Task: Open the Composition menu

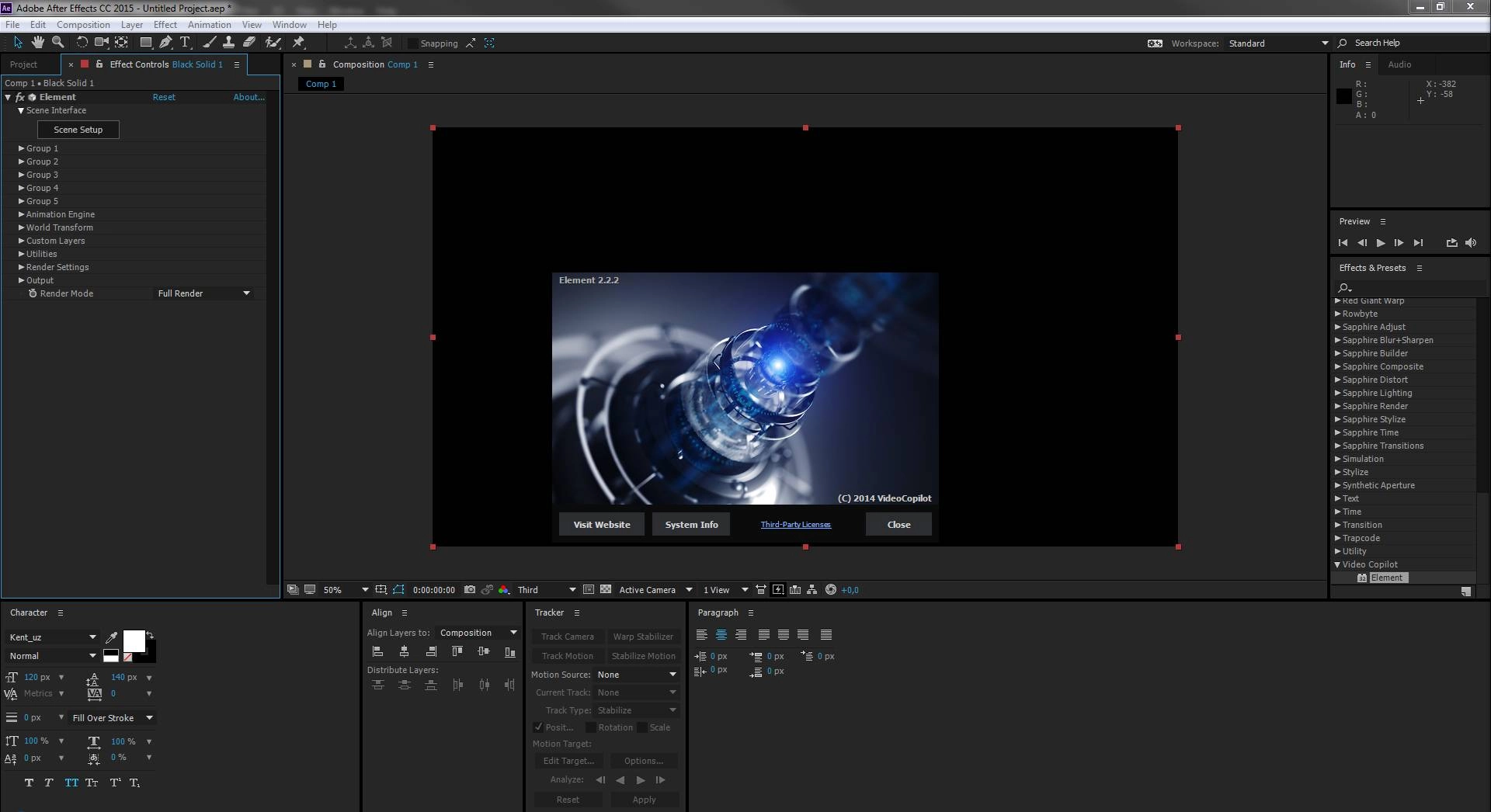Action: click(x=83, y=25)
